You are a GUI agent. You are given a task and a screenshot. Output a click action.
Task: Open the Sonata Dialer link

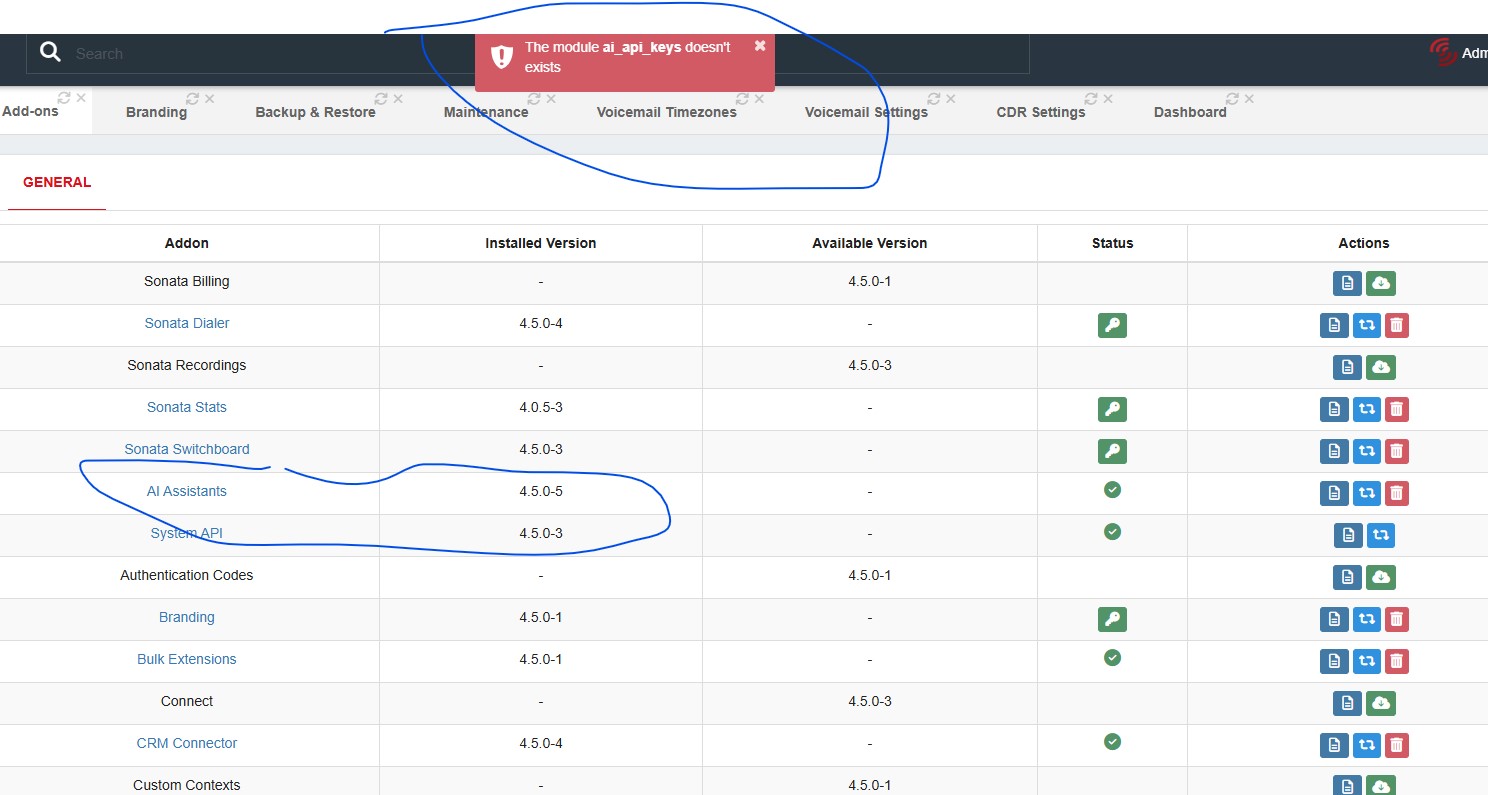point(187,323)
